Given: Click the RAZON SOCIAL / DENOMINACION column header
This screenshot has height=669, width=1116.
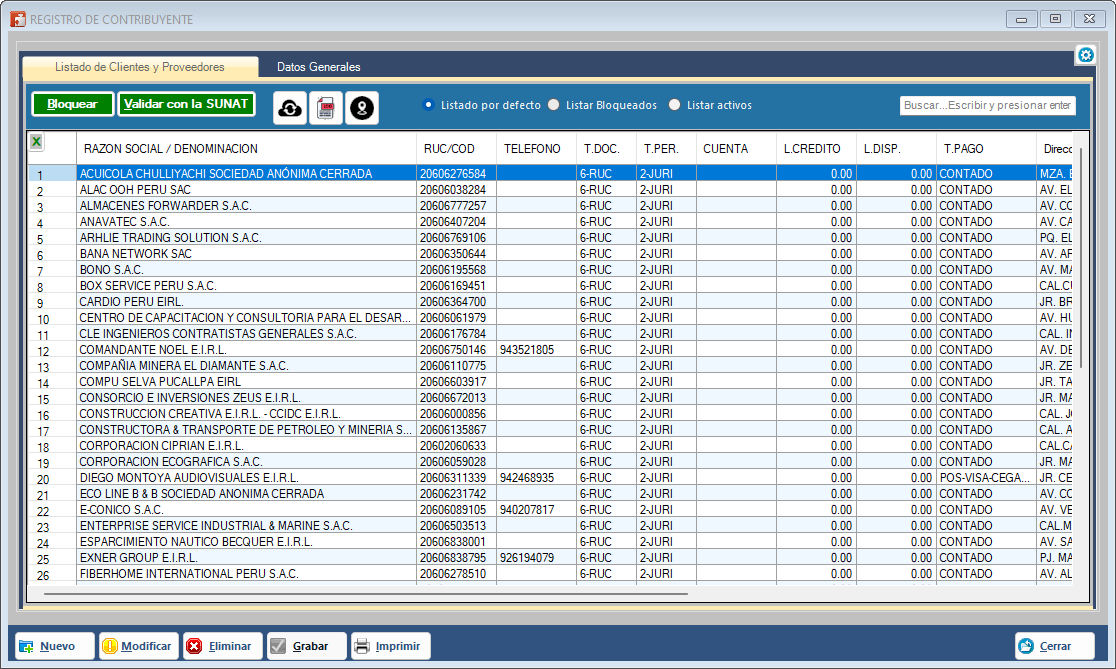Looking at the screenshot, I should [246, 149].
